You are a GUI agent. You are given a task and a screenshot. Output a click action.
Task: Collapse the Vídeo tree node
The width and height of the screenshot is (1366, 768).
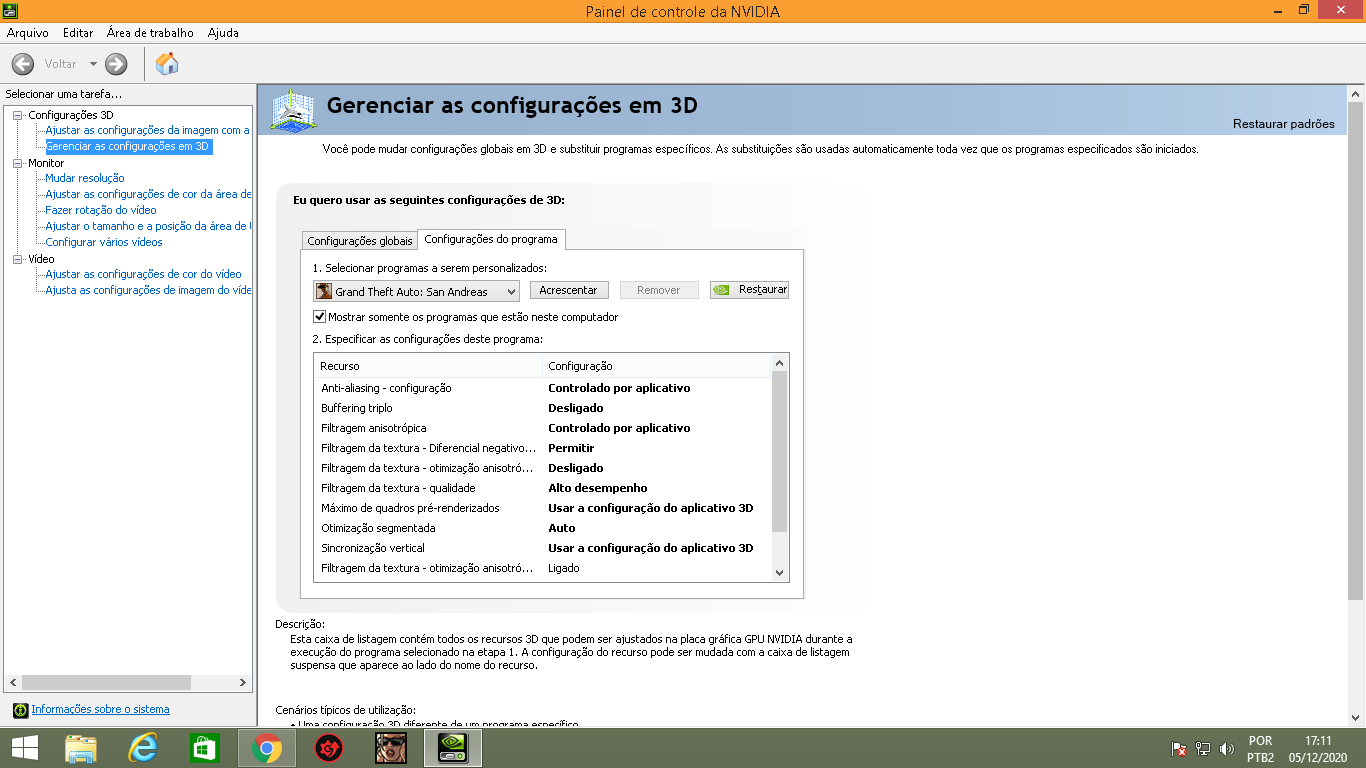(x=17, y=259)
